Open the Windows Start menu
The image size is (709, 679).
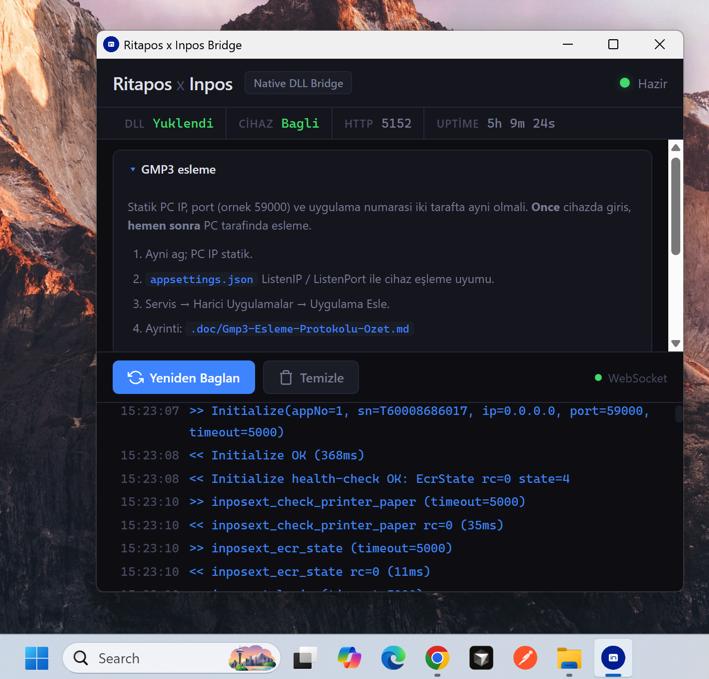pyautogui.click(x=37, y=658)
